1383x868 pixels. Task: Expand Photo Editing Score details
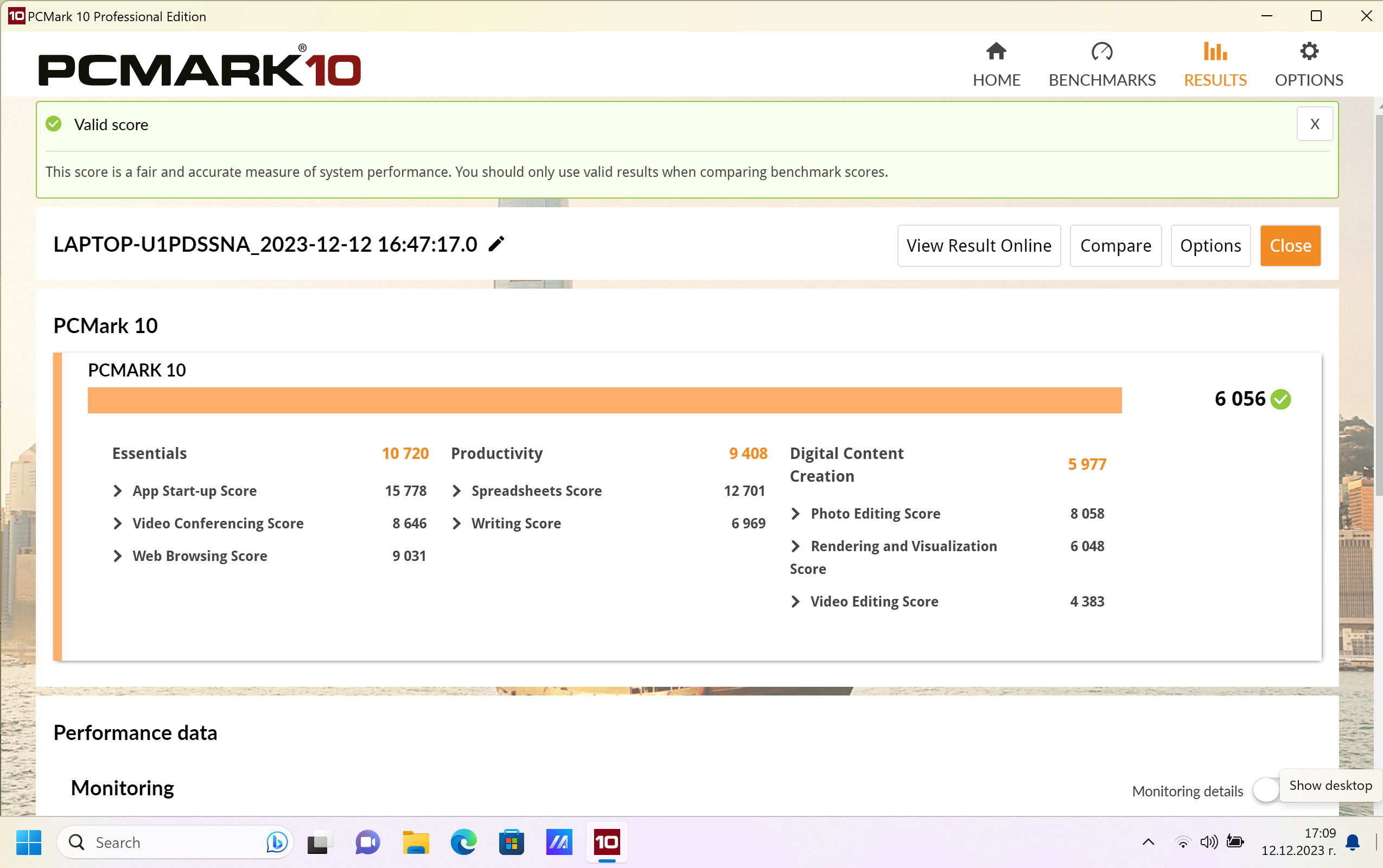(x=796, y=514)
